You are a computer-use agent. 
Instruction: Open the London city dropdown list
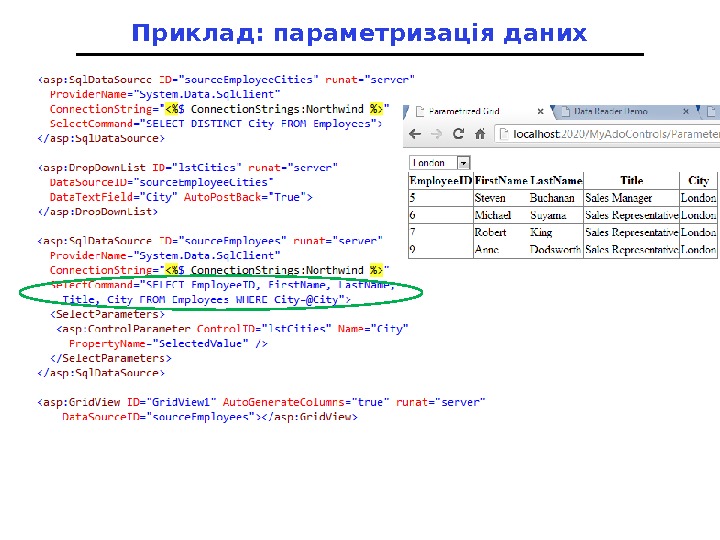(439, 163)
